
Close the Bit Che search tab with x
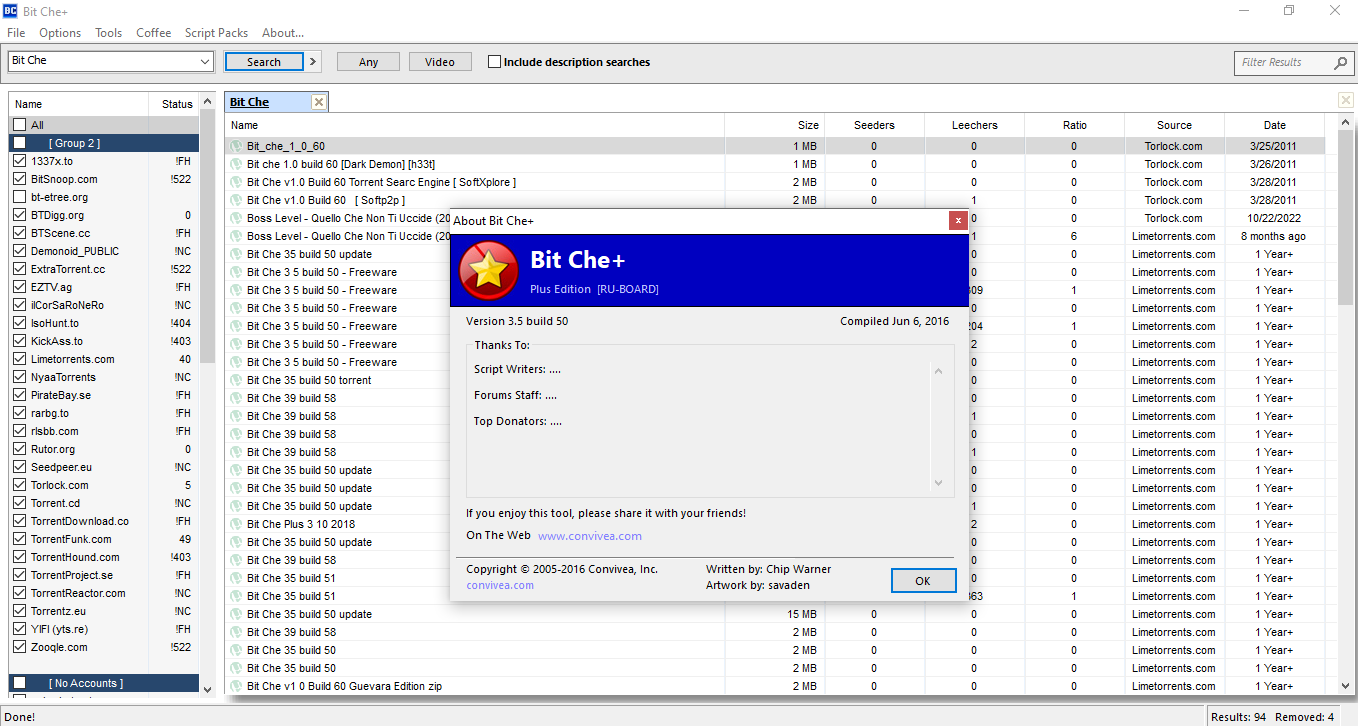point(318,102)
